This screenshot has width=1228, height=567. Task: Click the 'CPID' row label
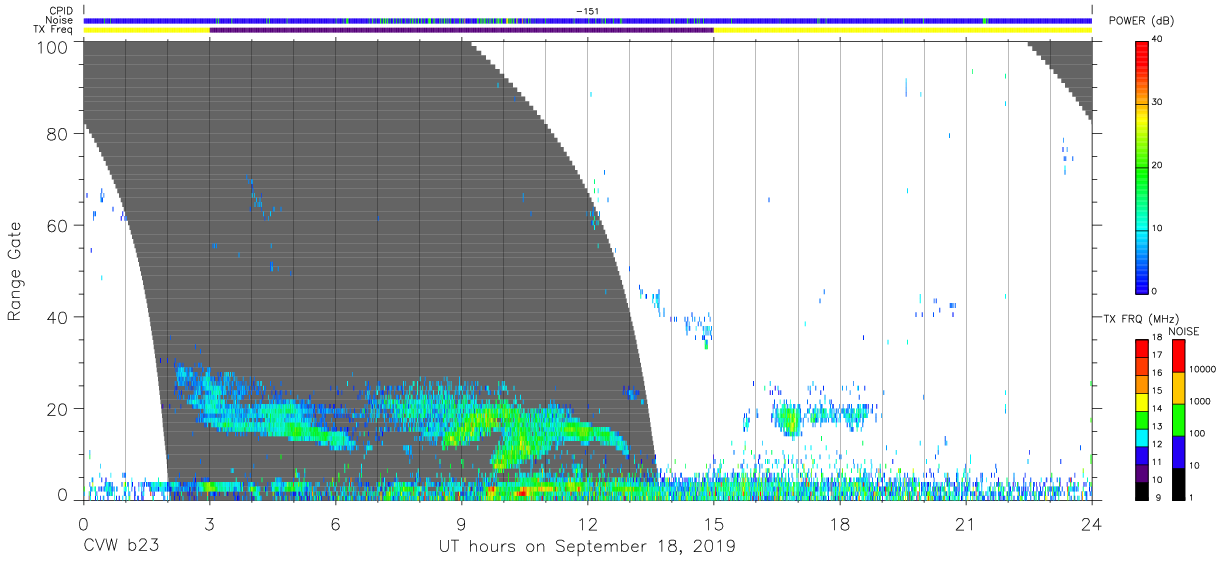click(x=60, y=10)
